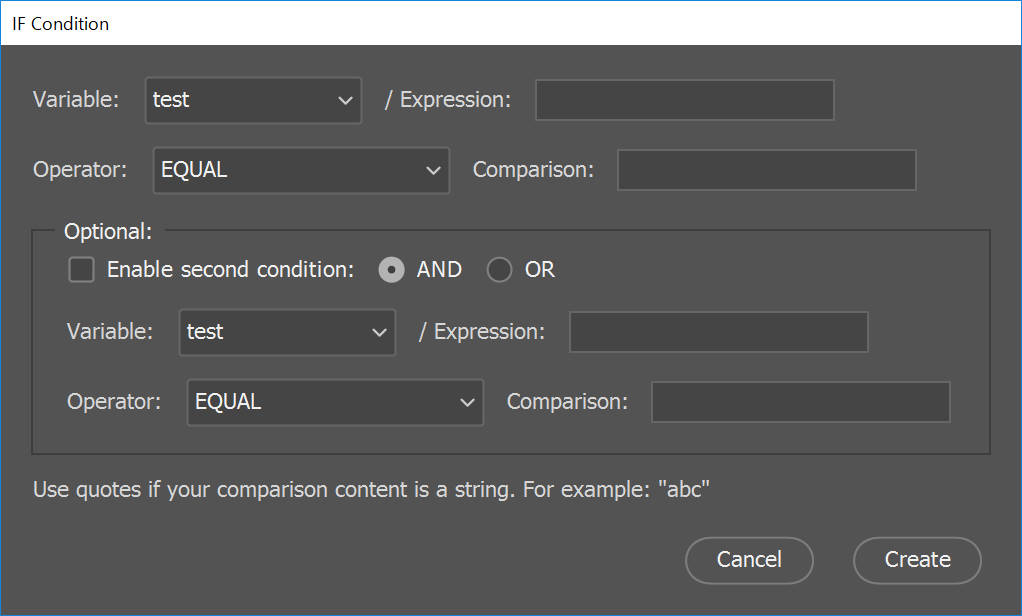The height and width of the screenshot is (616, 1022).
Task: Click the Create button
Action: point(917,560)
